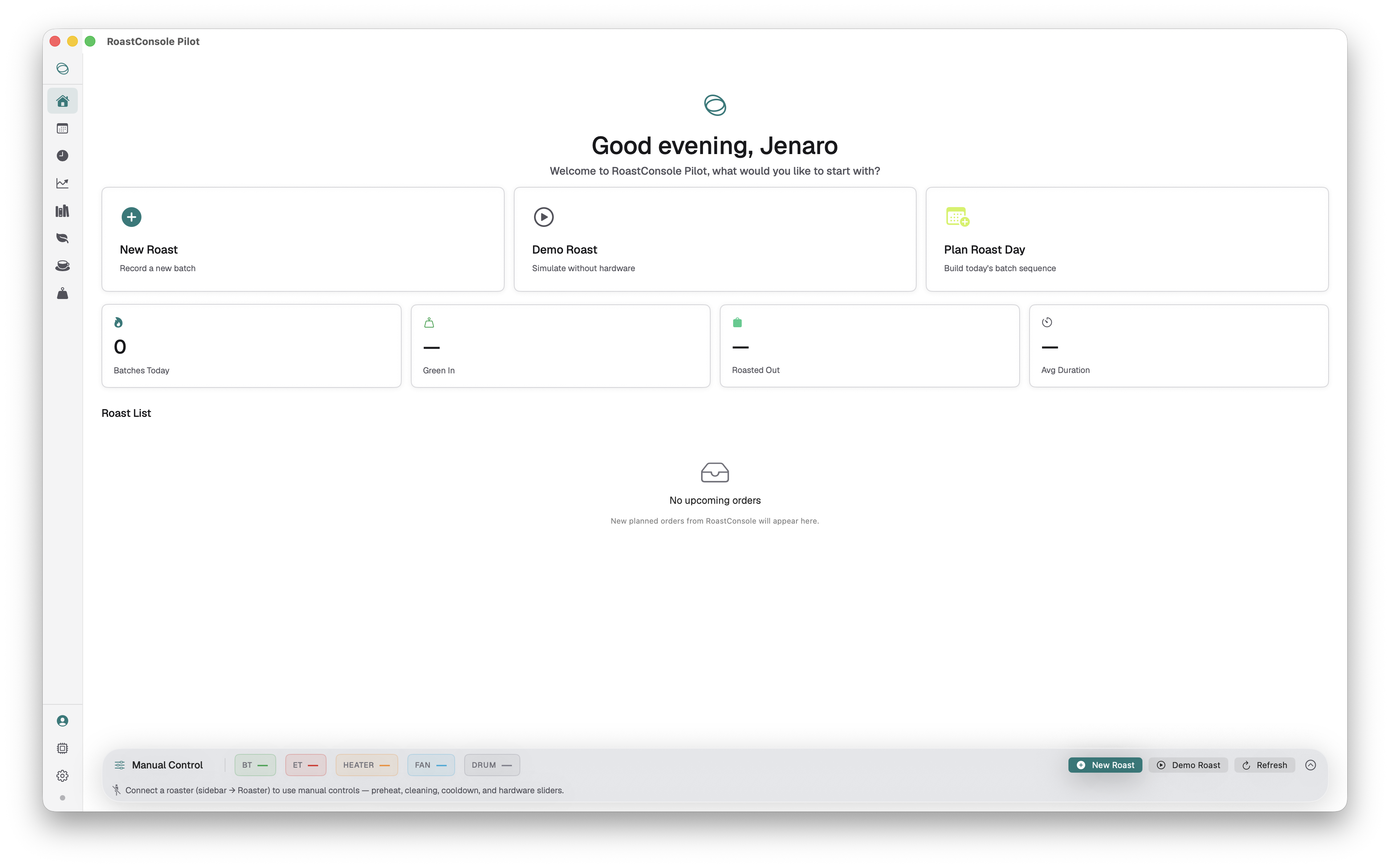Click the RoastConsole logo at sidebar top
The width and height of the screenshot is (1390, 868).
pos(63,69)
